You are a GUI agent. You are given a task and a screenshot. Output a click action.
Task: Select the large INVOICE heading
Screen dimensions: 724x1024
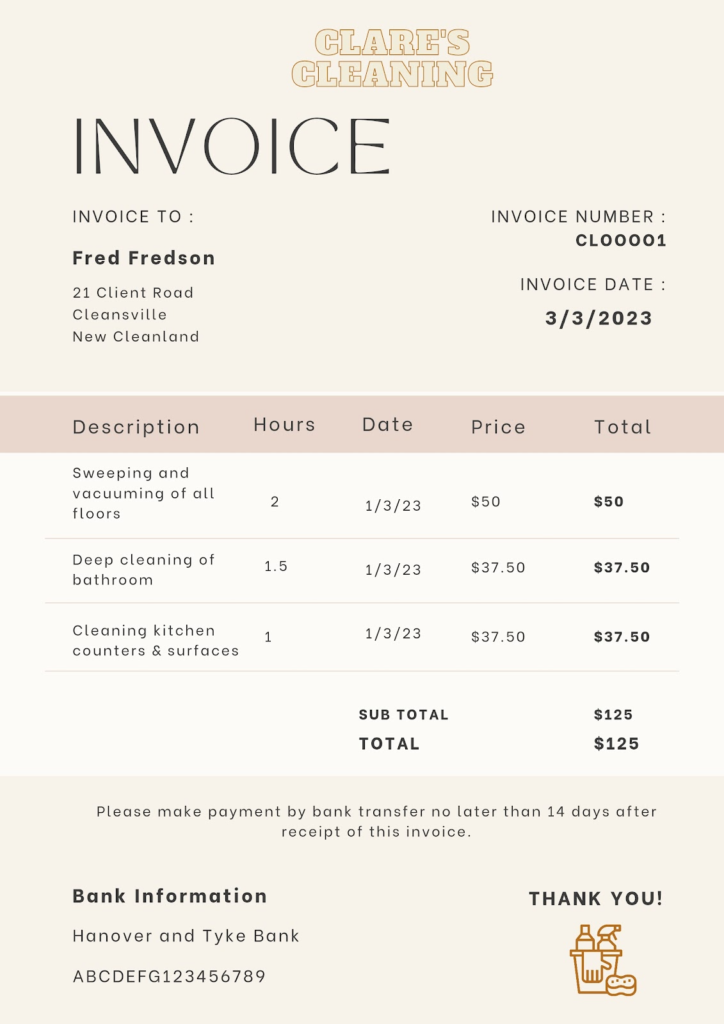click(231, 147)
